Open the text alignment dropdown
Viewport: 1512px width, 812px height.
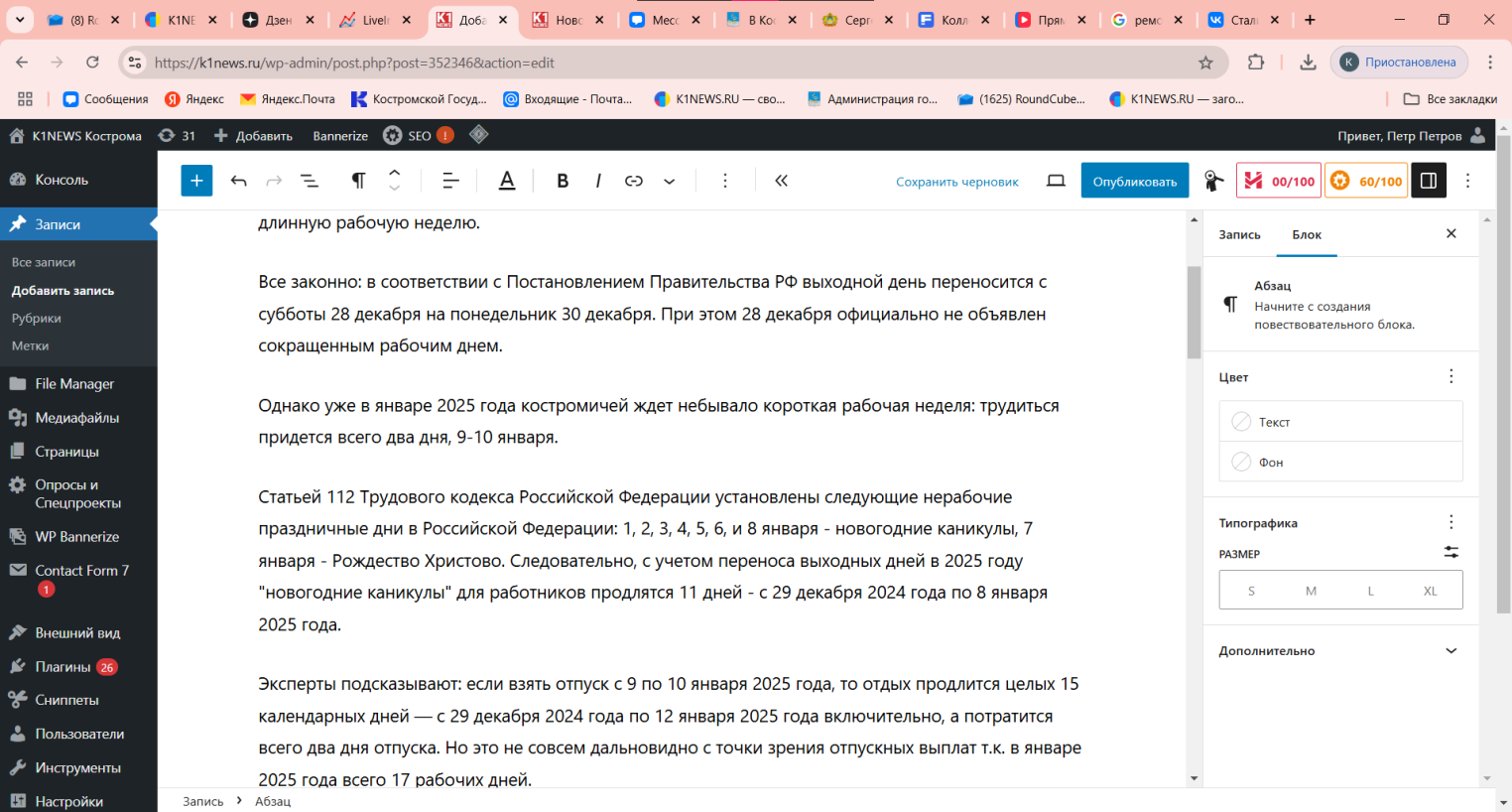point(449,181)
